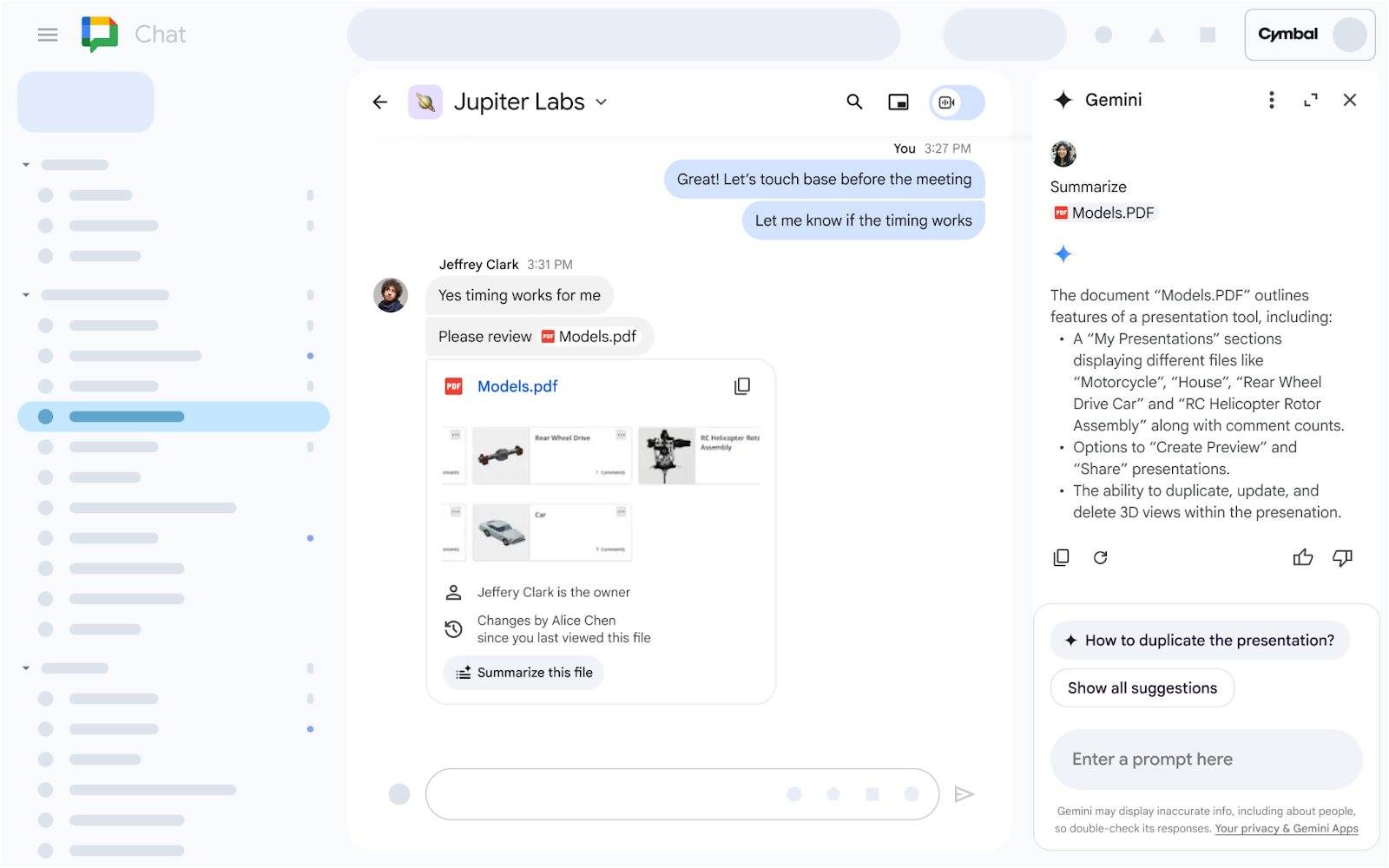Image resolution: width=1389 pixels, height=868 pixels.
Task: Open the Gemini three-dot options menu
Action: (1271, 100)
